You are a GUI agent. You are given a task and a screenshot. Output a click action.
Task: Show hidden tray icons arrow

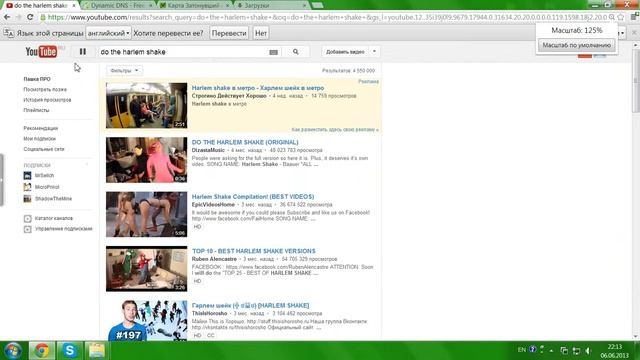[x=551, y=351]
